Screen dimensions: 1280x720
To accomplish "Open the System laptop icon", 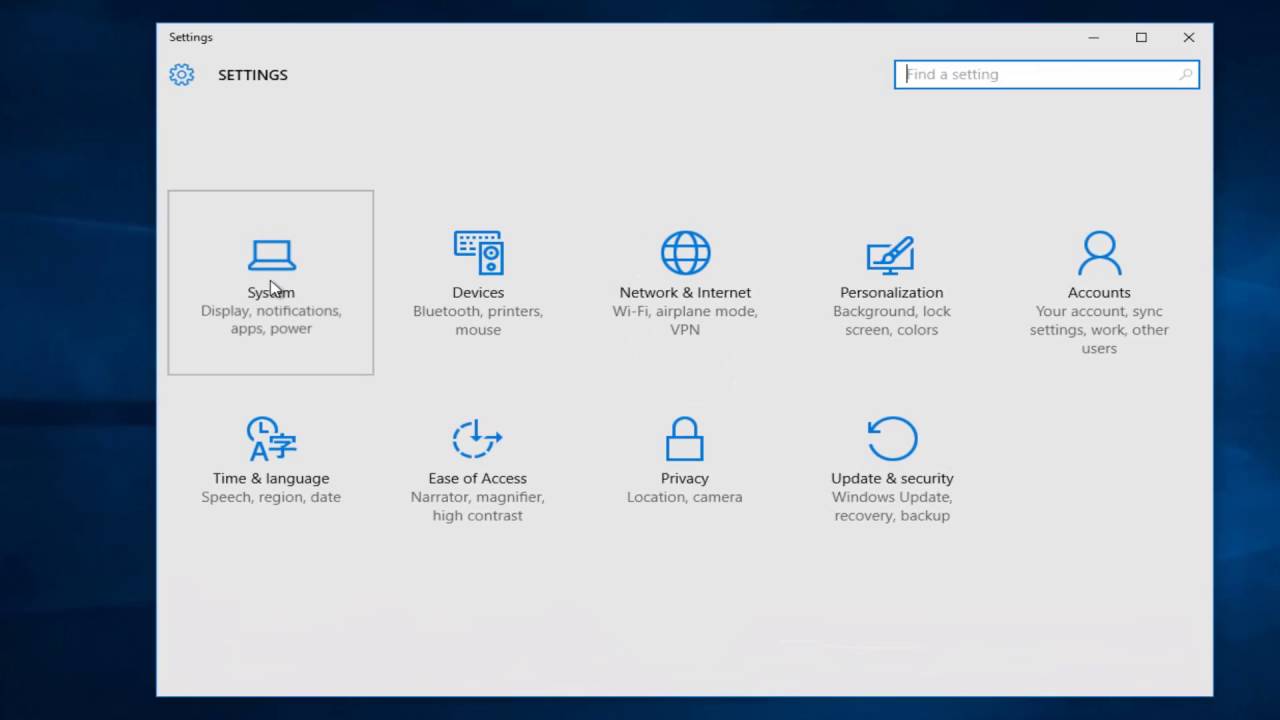I will point(271,255).
